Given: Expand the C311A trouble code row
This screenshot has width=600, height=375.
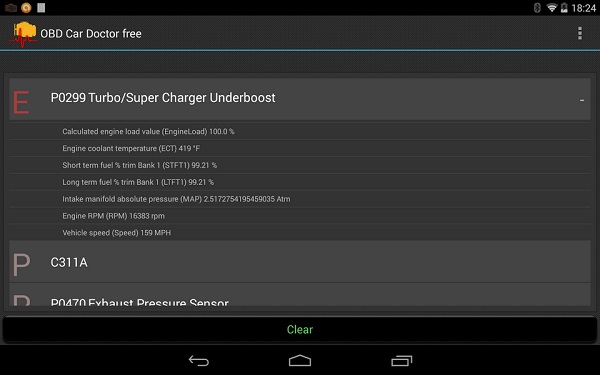Looking at the screenshot, I should [x=300, y=262].
